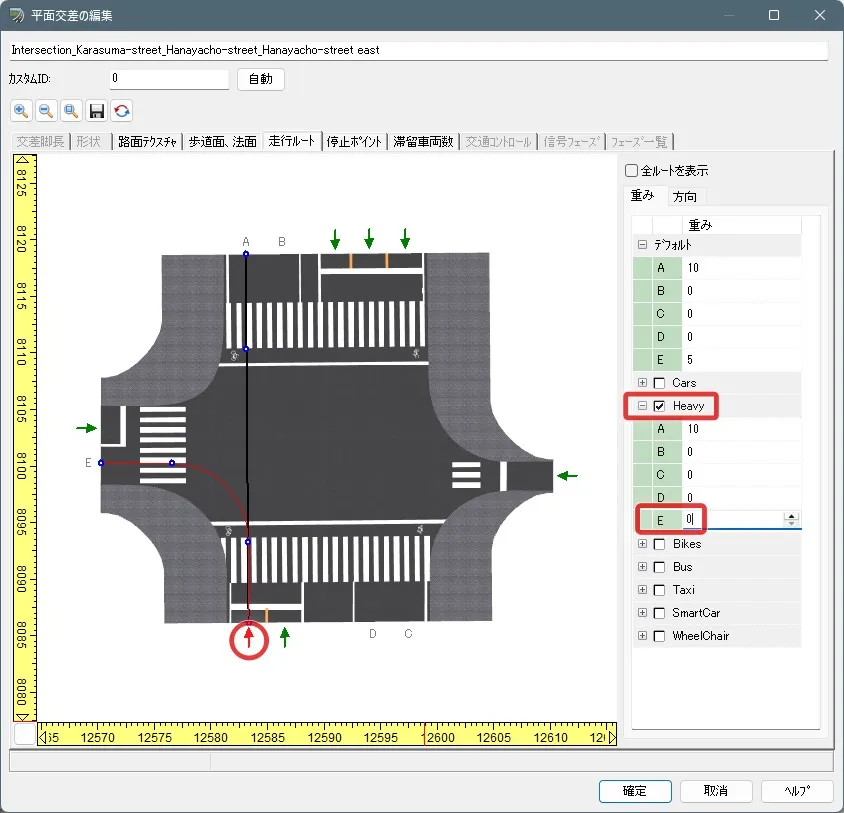Click the red refresh arrows icon
This screenshot has width=844, height=813.
click(122, 111)
